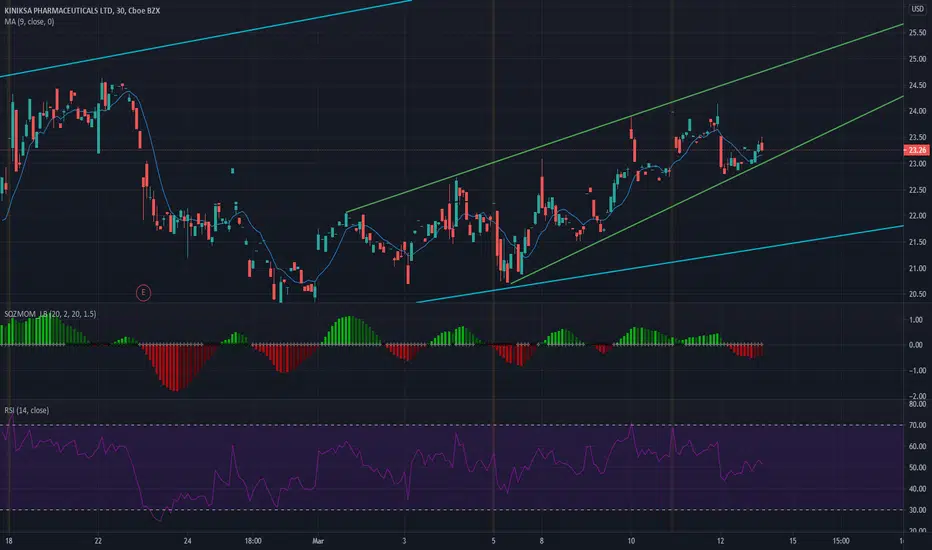Click the momentum 1.00 axis label

pyautogui.click(x=916, y=320)
